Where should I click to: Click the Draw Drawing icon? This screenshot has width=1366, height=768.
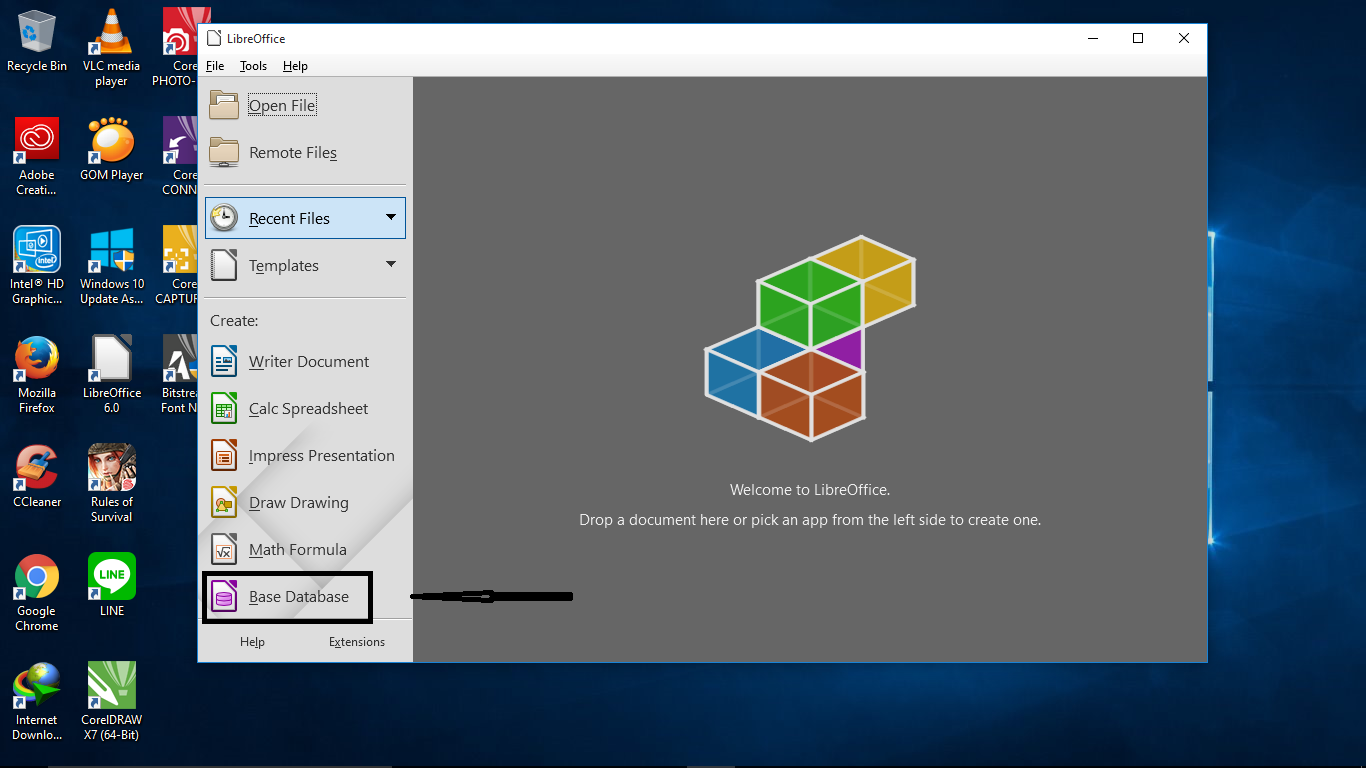224,502
